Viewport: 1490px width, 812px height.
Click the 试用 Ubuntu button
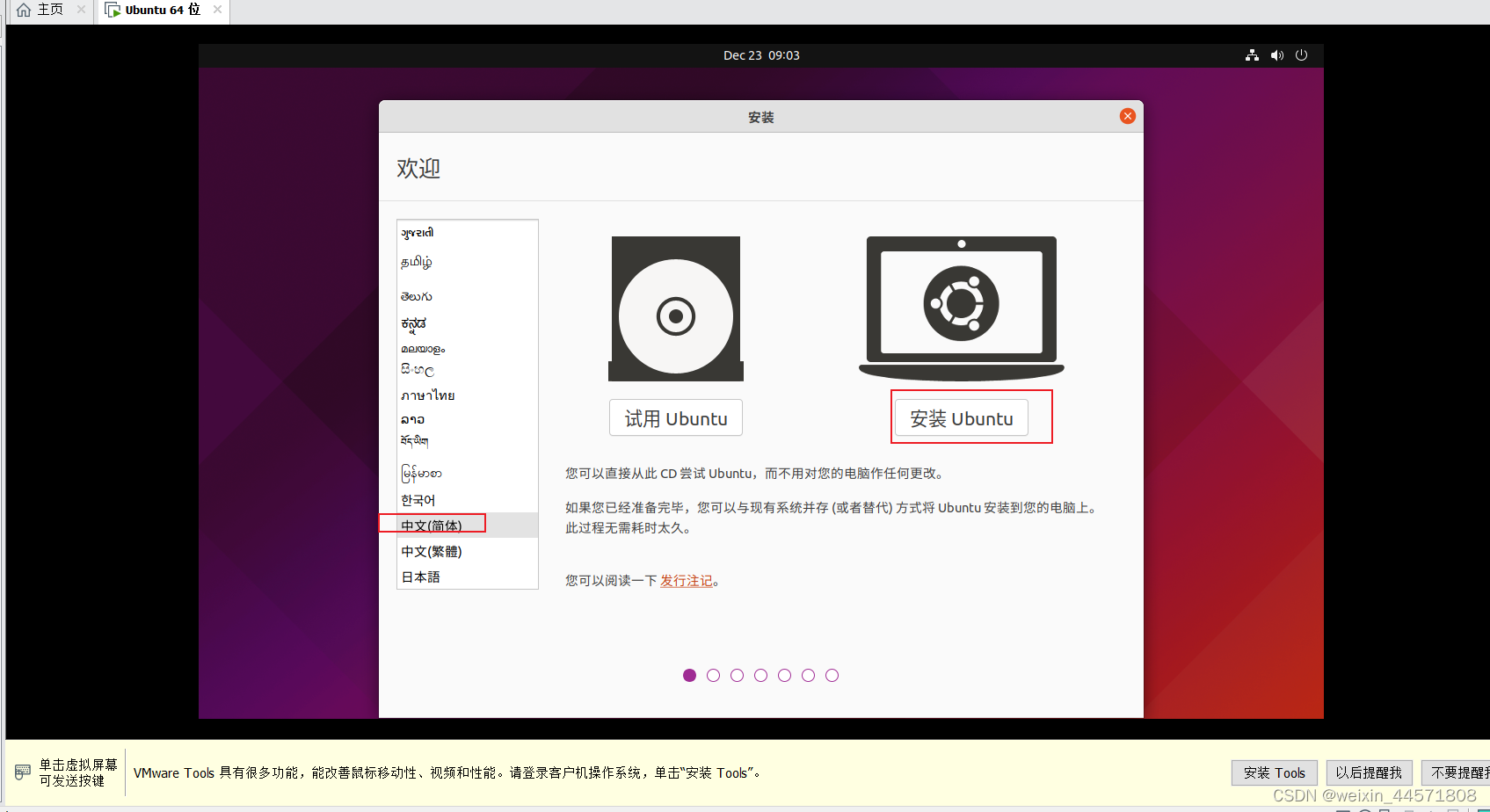coord(676,418)
